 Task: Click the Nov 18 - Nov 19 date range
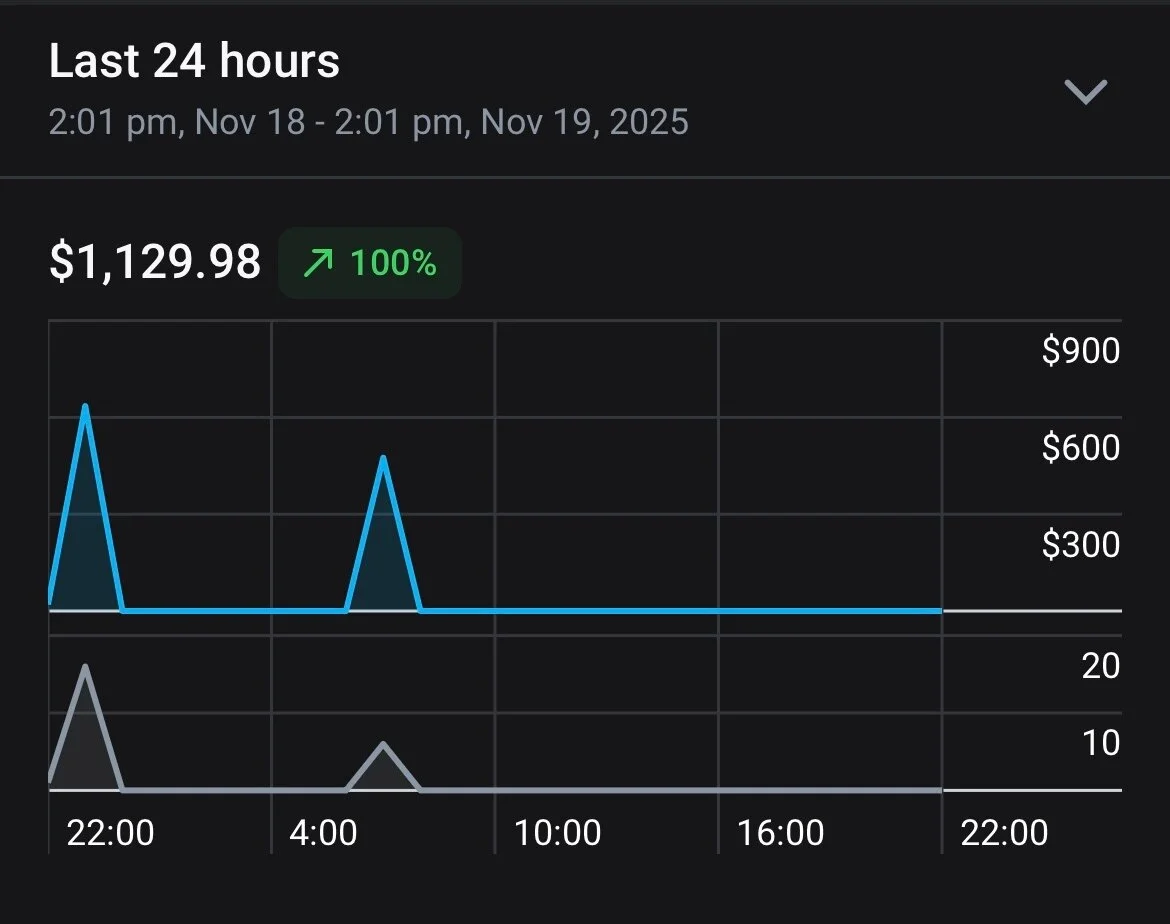click(368, 123)
